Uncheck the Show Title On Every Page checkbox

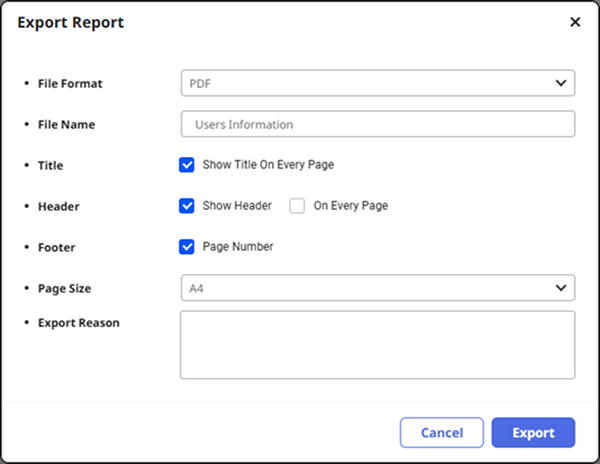[187, 165]
